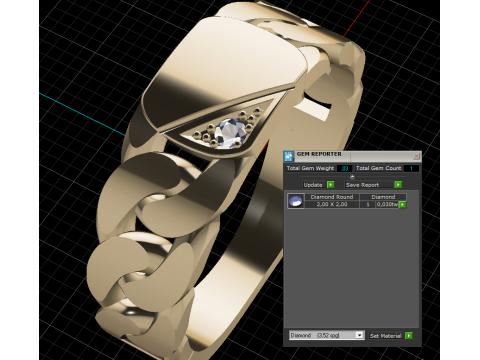Click the '0,030tw' weight cell
This screenshot has width=480, height=360.
pos(387,204)
